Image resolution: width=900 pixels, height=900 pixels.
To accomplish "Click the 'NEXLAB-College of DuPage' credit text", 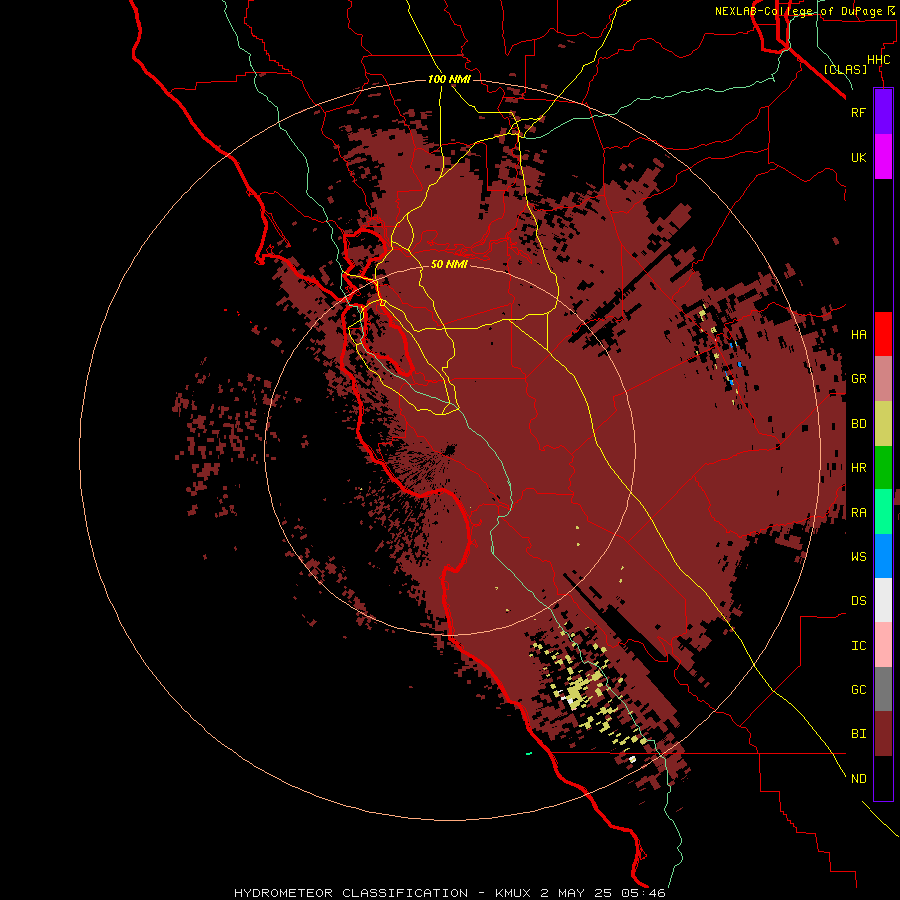I will [x=798, y=11].
